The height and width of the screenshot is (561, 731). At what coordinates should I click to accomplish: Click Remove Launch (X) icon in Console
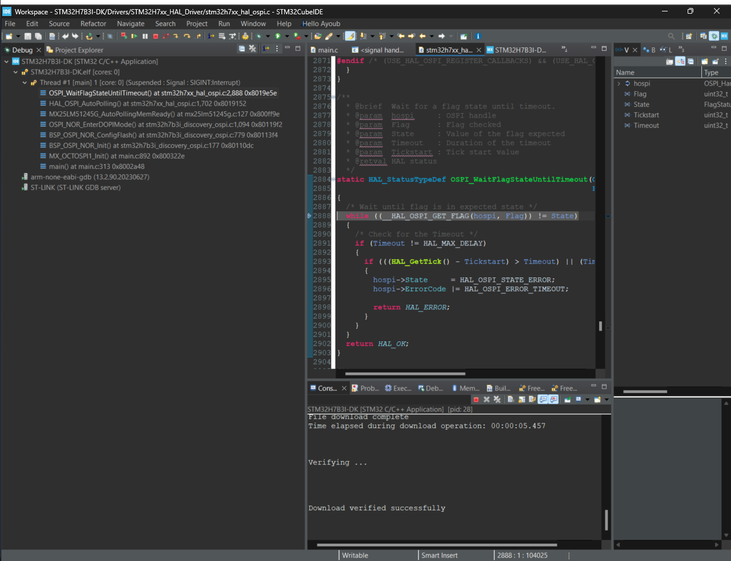click(487, 400)
